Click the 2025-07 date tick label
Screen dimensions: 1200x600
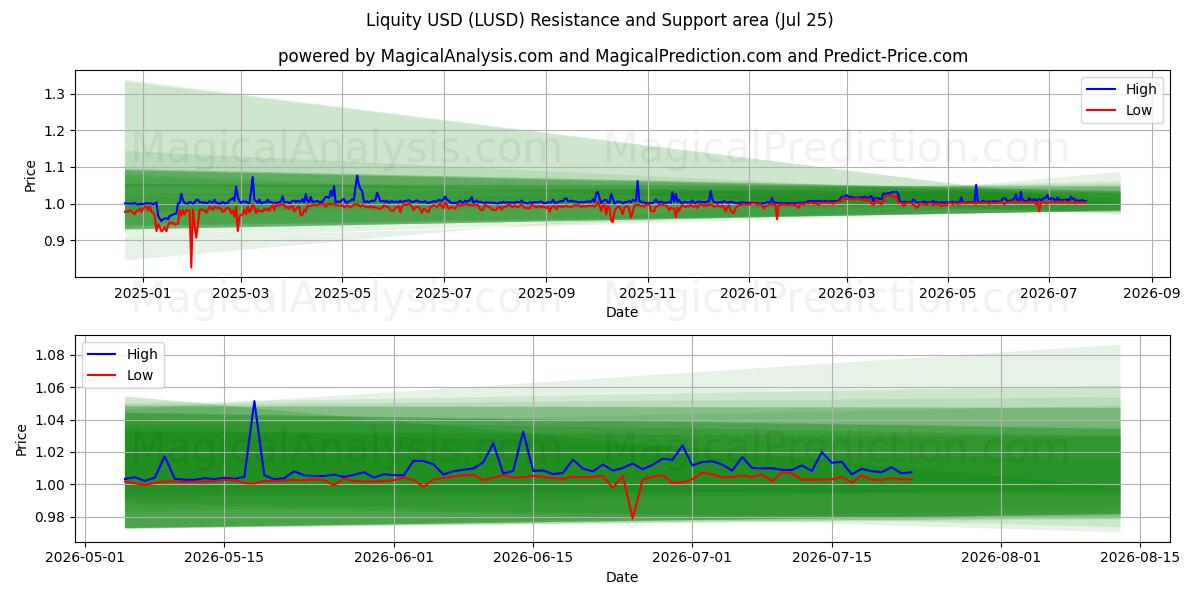coord(444,293)
